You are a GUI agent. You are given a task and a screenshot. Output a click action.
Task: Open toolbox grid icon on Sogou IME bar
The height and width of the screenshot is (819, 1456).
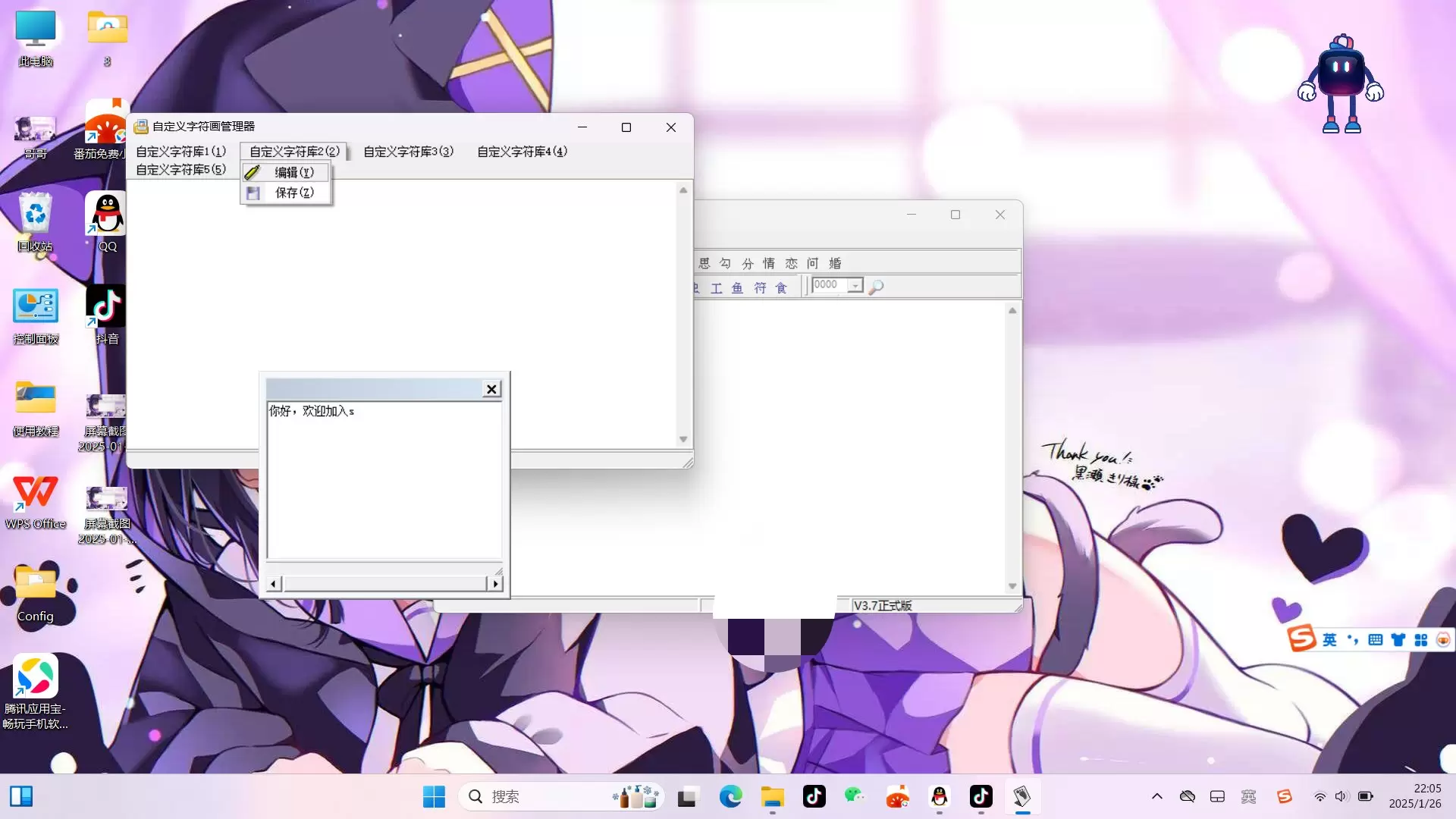click(1421, 640)
